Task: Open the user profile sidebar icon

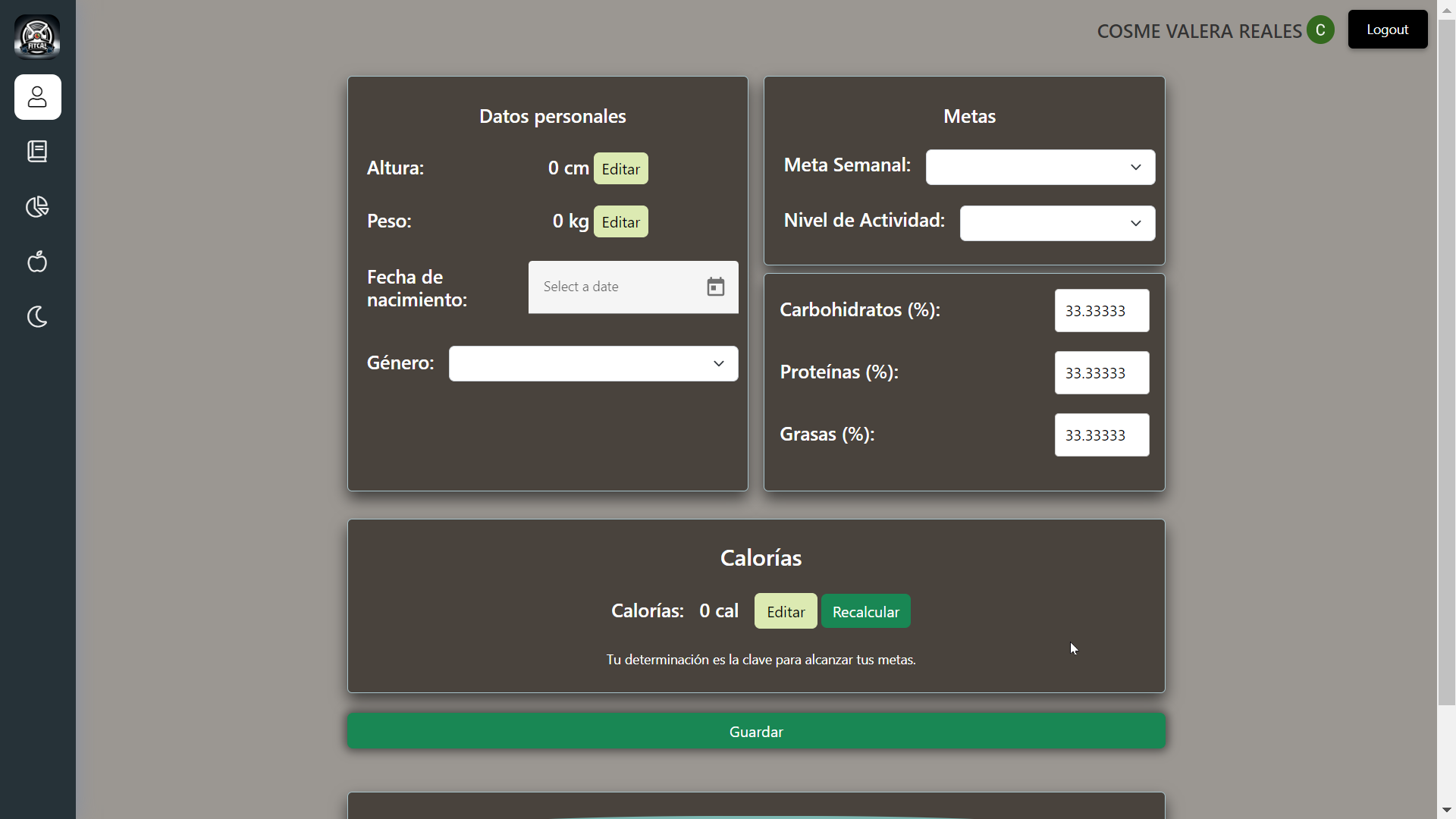Action: (37, 97)
